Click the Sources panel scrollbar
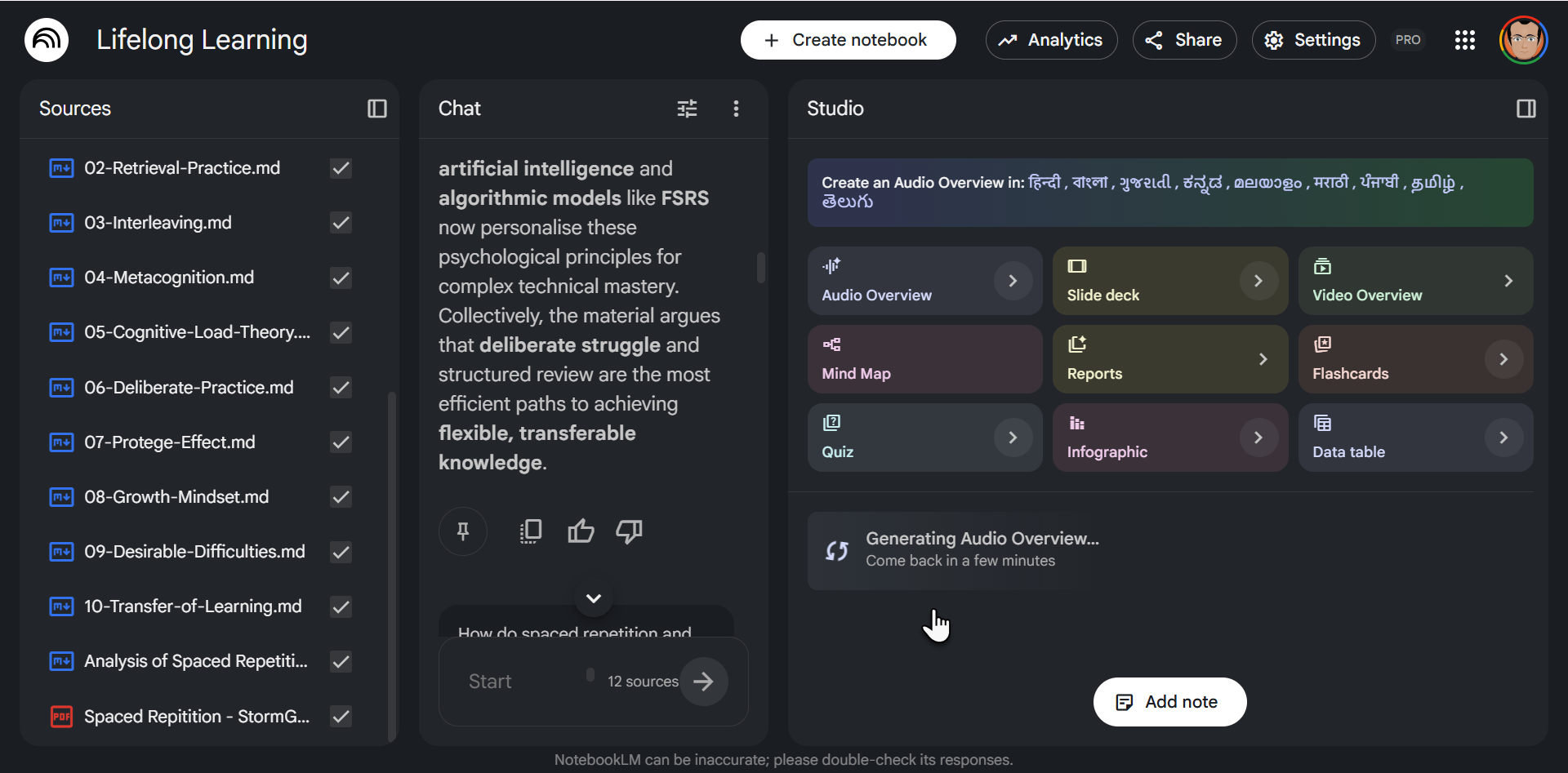The image size is (1568, 773). (392, 566)
